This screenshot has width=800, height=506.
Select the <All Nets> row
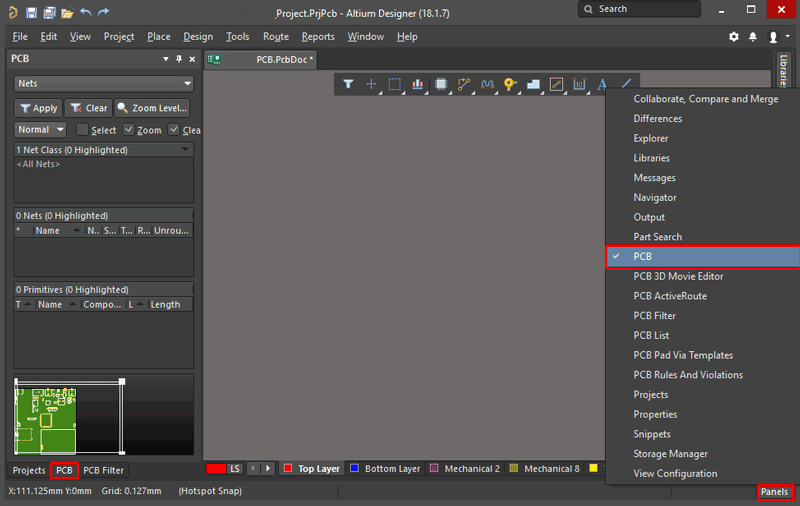pyautogui.click(x=104, y=164)
